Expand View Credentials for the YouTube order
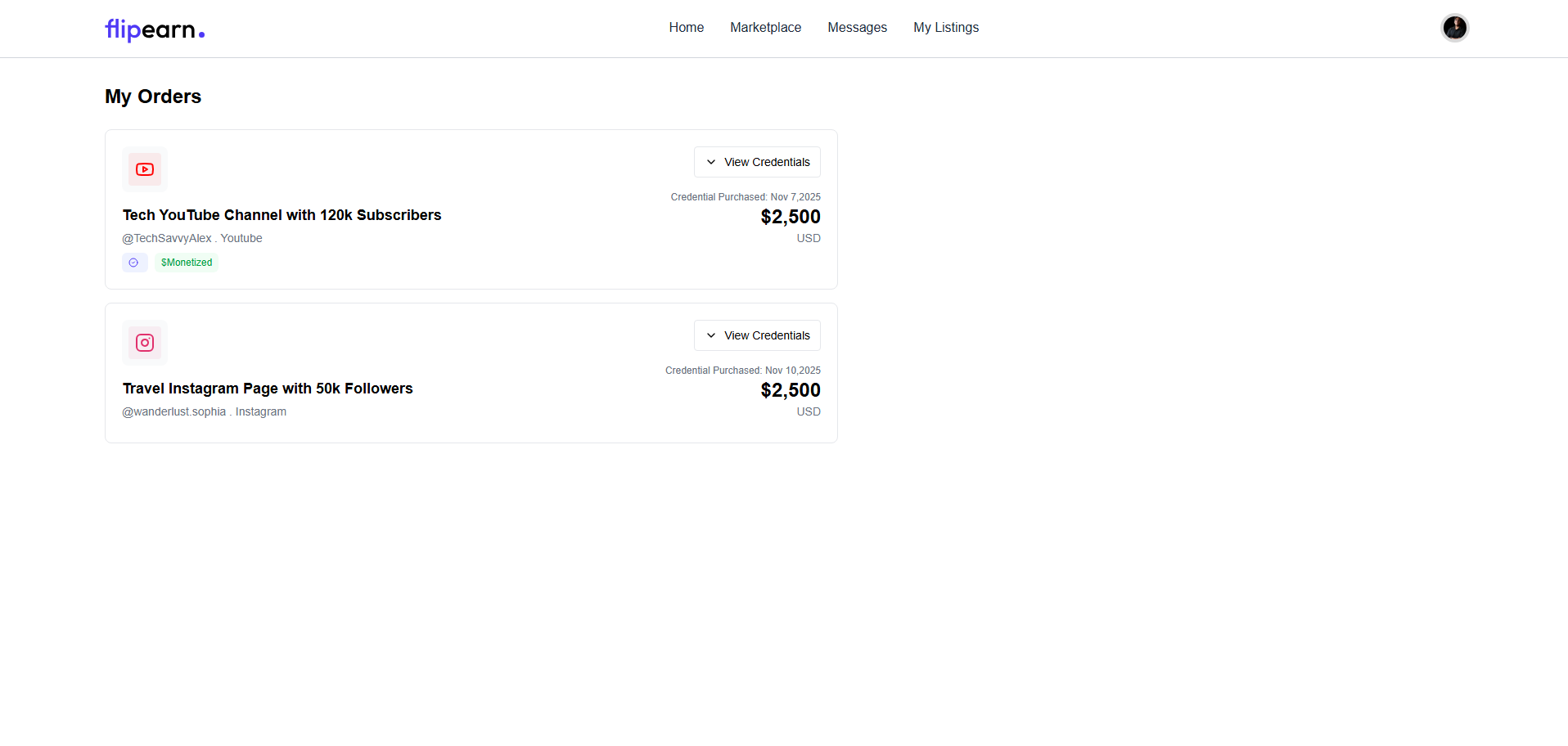This screenshot has height=746, width=1568. [x=757, y=162]
